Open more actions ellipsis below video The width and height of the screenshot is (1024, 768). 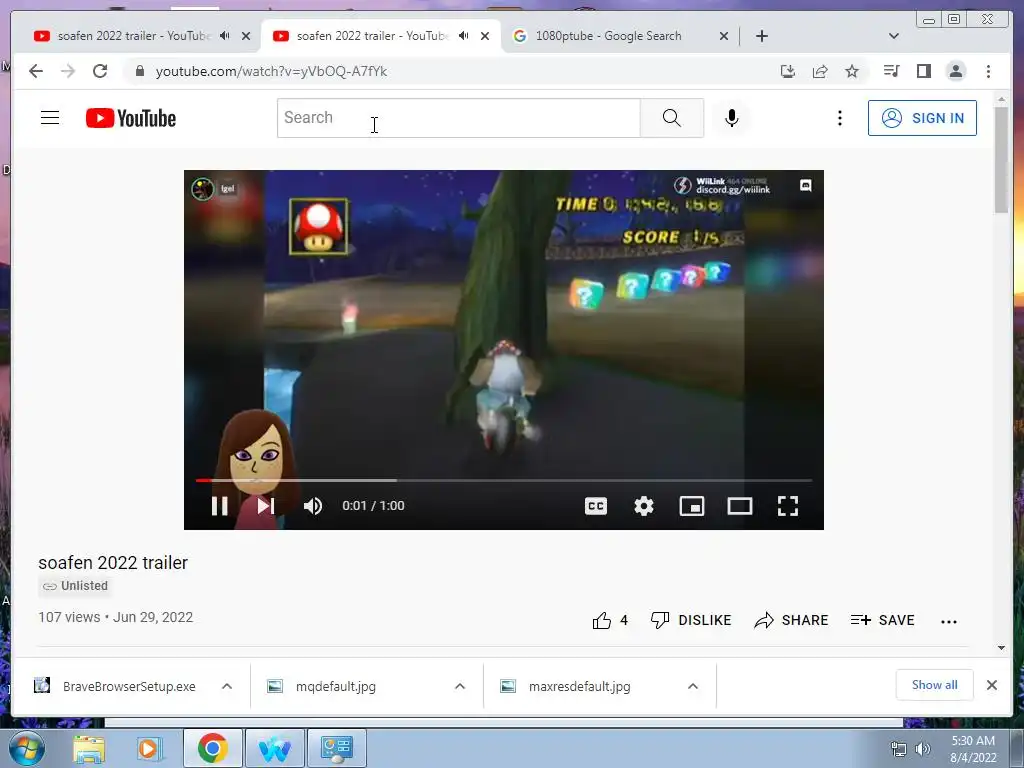tap(948, 621)
